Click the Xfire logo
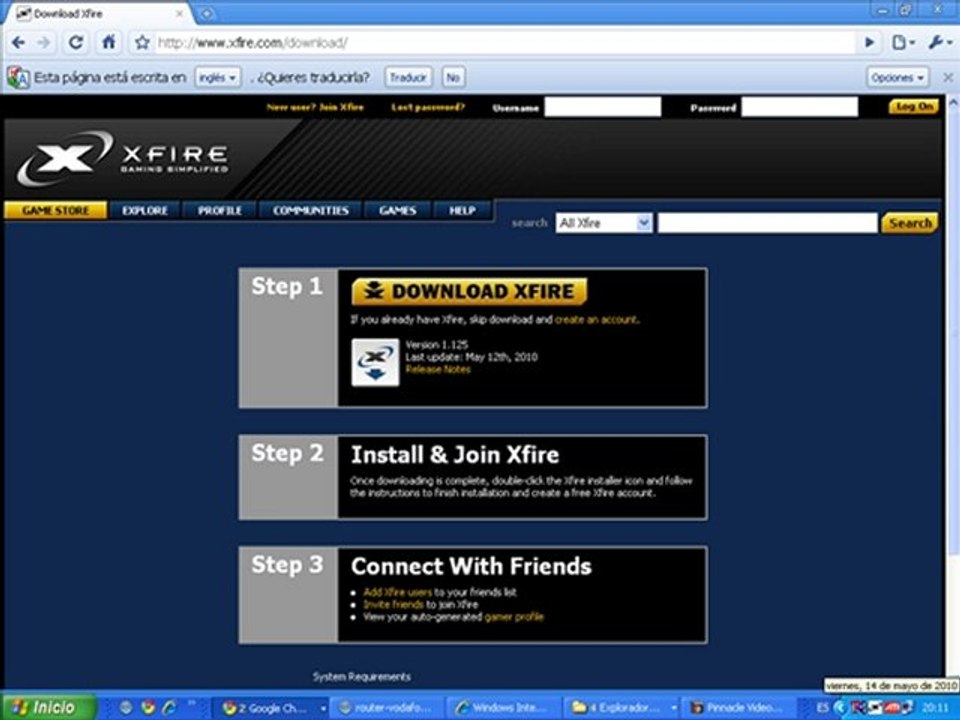The image size is (960, 720). click(x=122, y=158)
